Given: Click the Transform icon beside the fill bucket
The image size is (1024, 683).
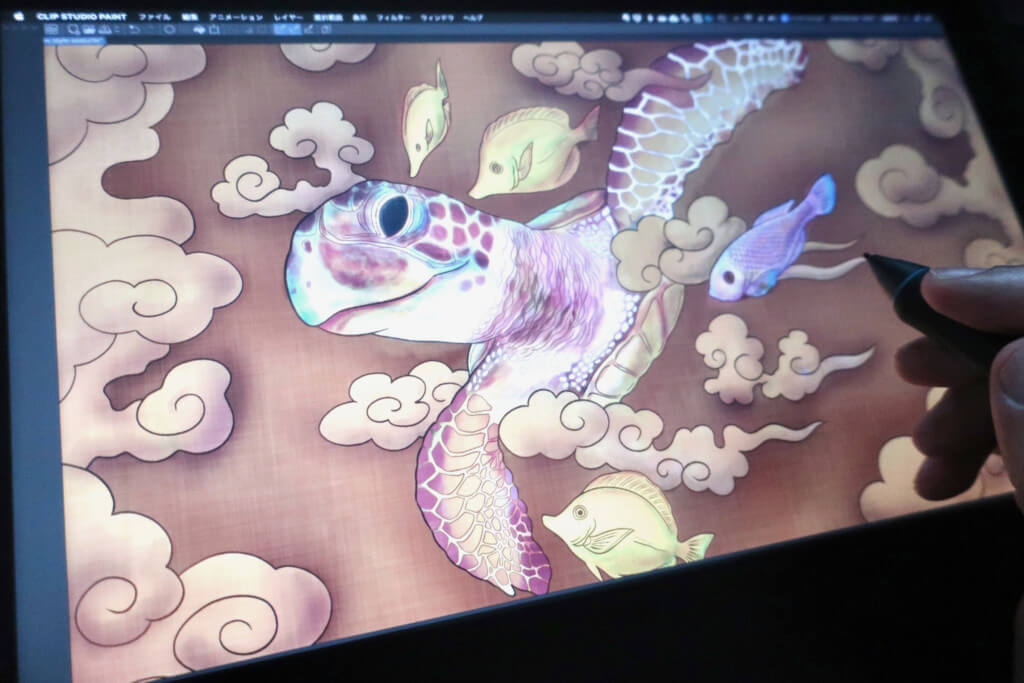Looking at the screenshot, I should coord(215,30).
